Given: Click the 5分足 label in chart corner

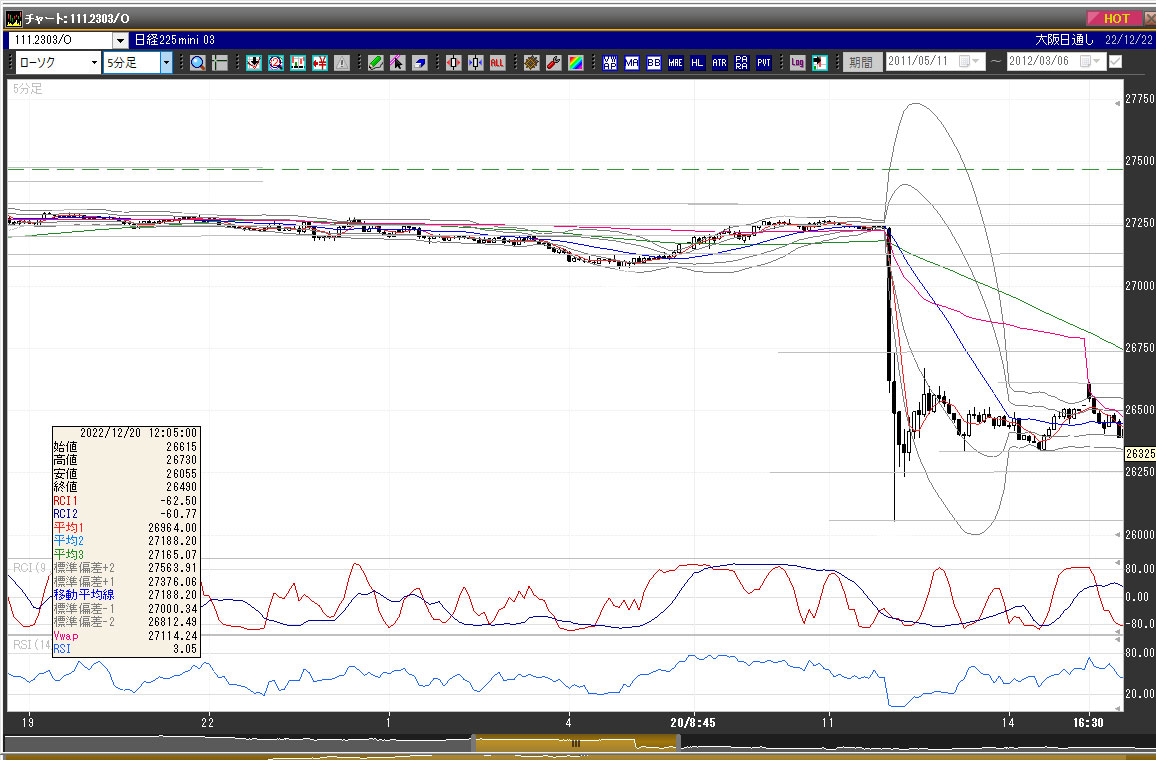Looking at the screenshot, I should 27,88.
